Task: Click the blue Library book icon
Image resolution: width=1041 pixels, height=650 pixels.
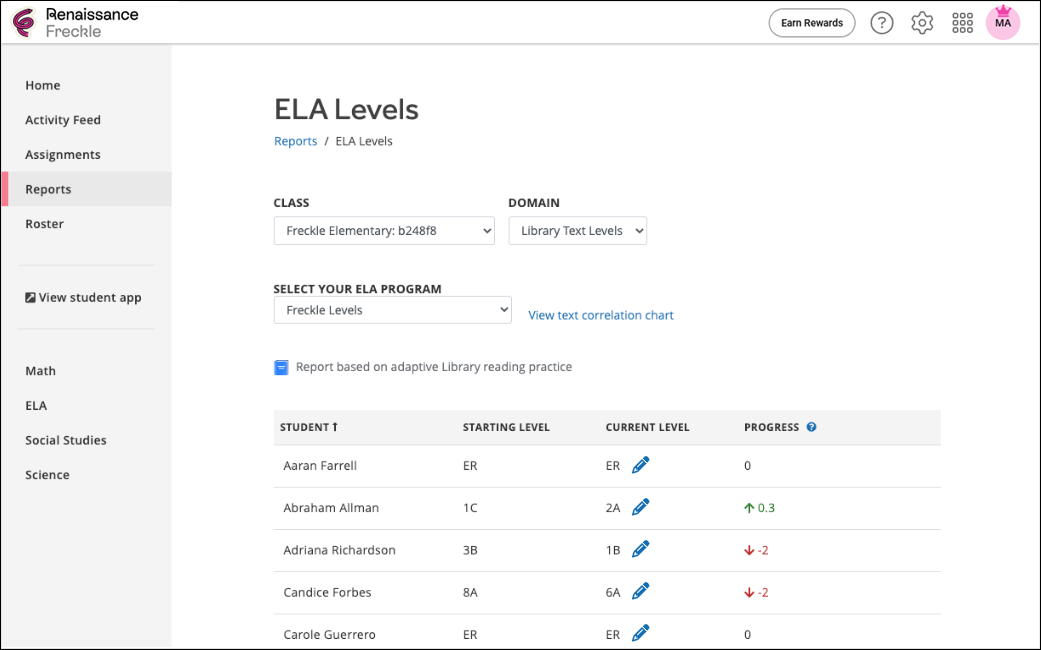Action: 281,367
